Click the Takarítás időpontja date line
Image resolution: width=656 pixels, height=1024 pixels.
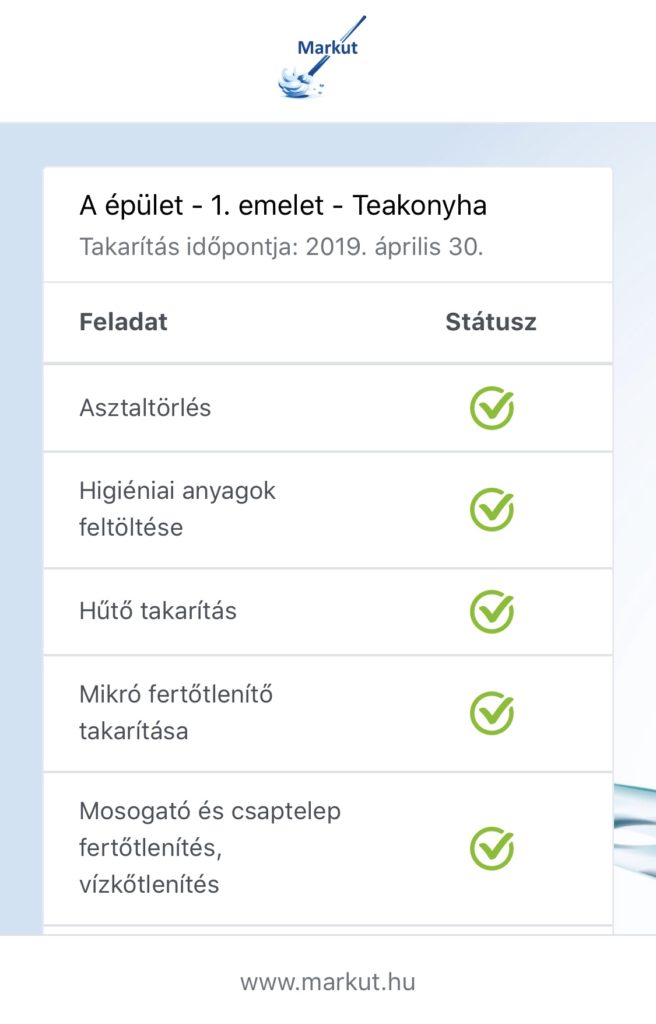point(281,247)
